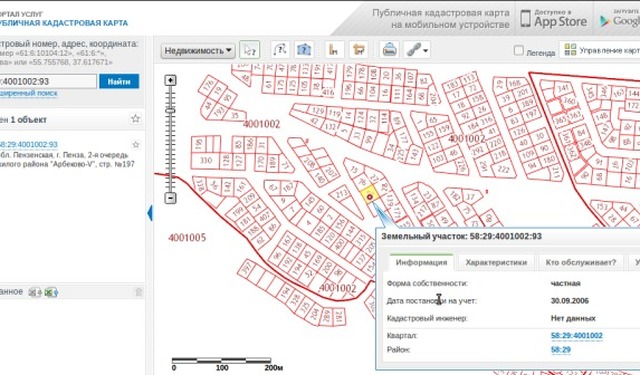This screenshot has width=640, height=375.
Task: Zoom out with the minus button
Action: coord(170,198)
